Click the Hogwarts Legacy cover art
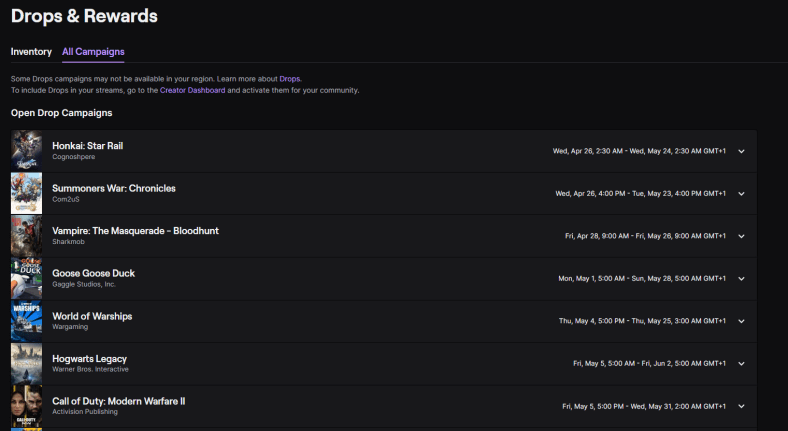This screenshot has width=788, height=431. pyautogui.click(x=27, y=364)
